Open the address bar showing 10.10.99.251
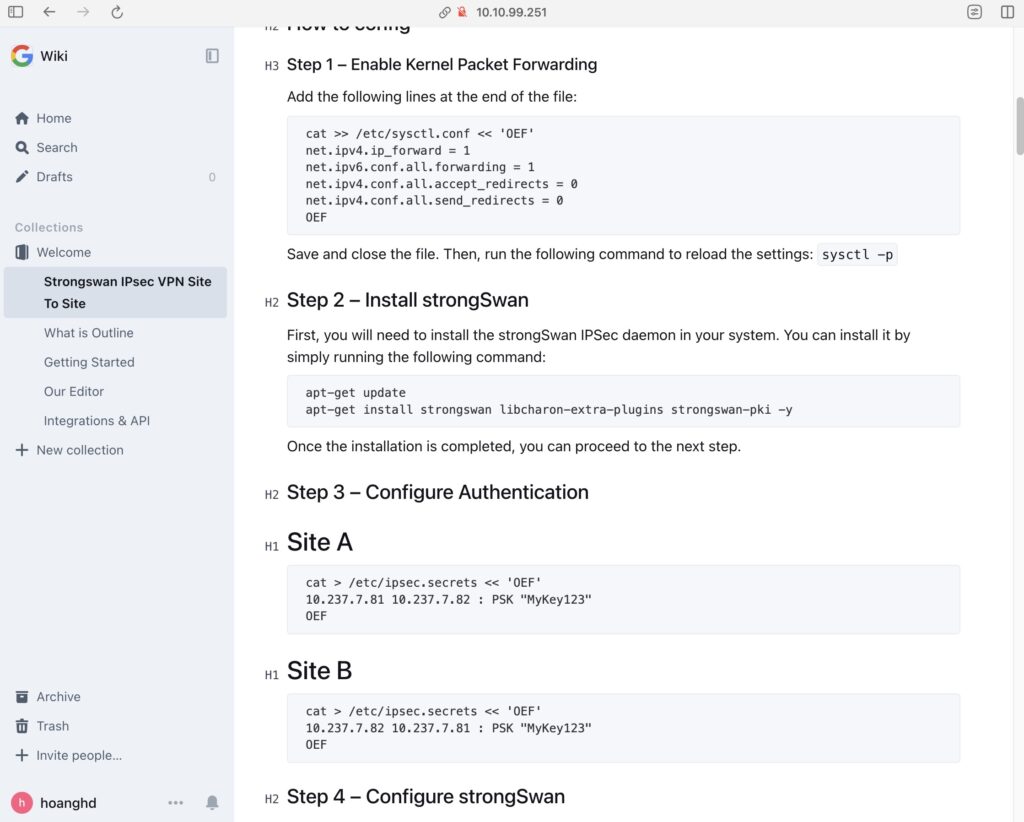Screen dimensions: 1024x822 click(511, 12)
